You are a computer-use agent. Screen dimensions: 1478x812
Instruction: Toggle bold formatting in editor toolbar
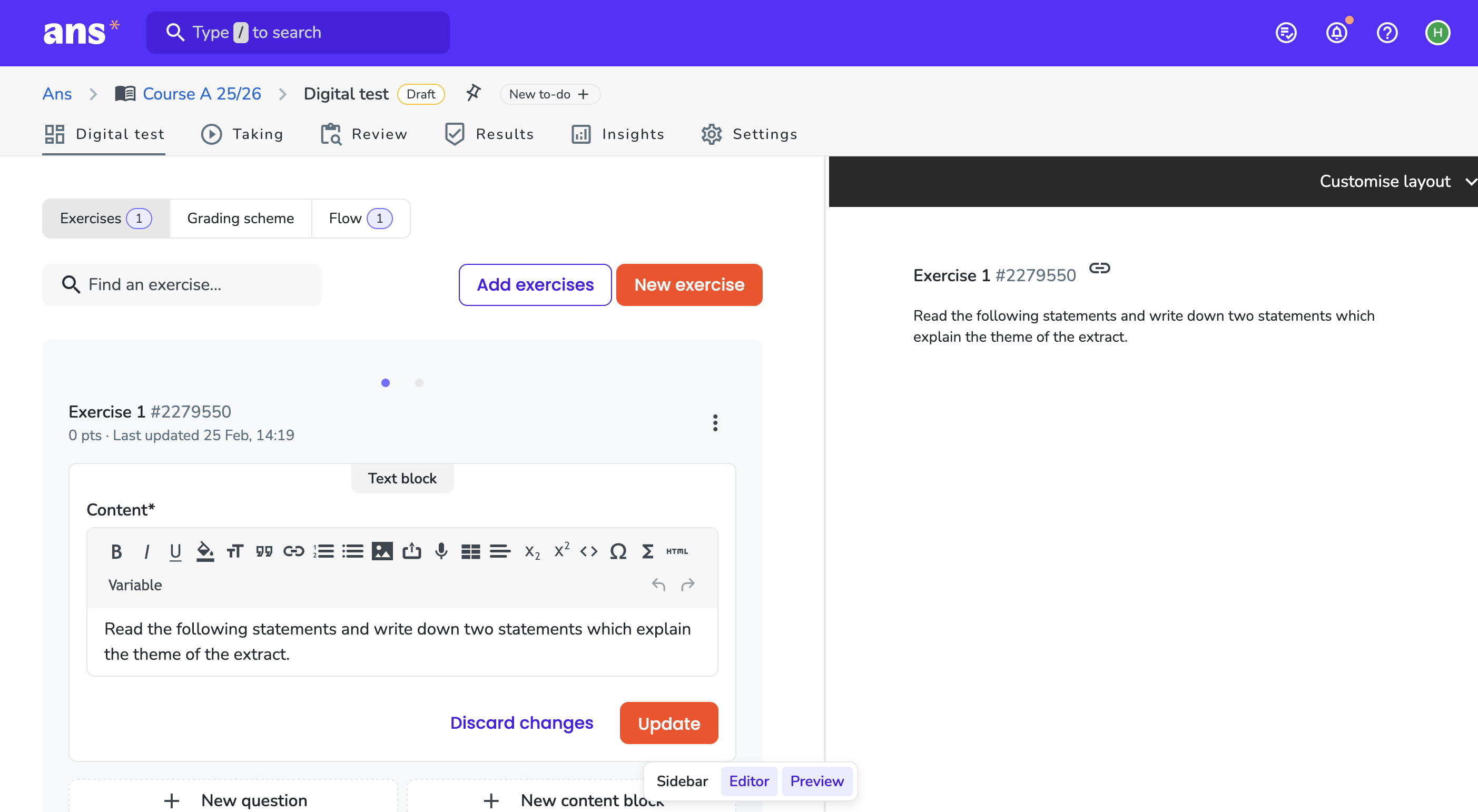click(116, 551)
